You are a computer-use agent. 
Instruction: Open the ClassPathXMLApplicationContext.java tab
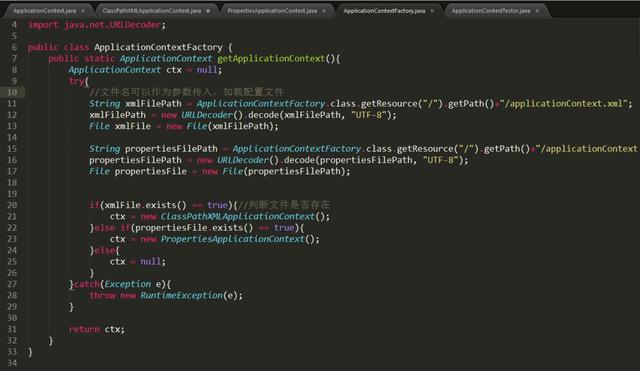(x=152, y=11)
